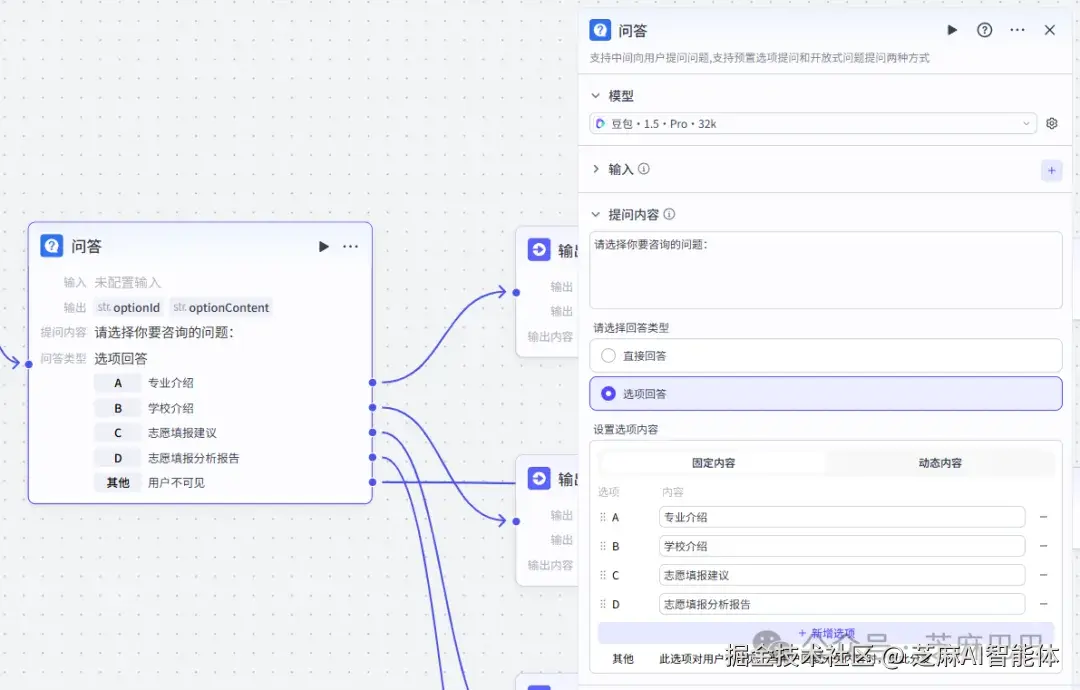Screen dimensions: 1080x690
Task: Collapse the 模型 section
Action: click(x=596, y=96)
